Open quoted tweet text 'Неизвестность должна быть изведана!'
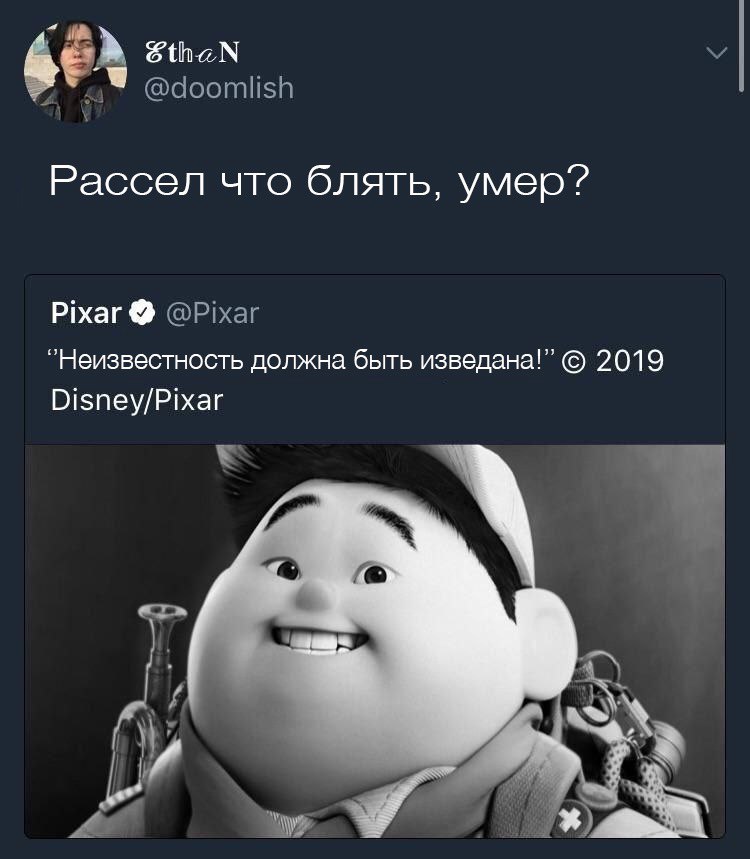The image size is (750, 859). 302,361
